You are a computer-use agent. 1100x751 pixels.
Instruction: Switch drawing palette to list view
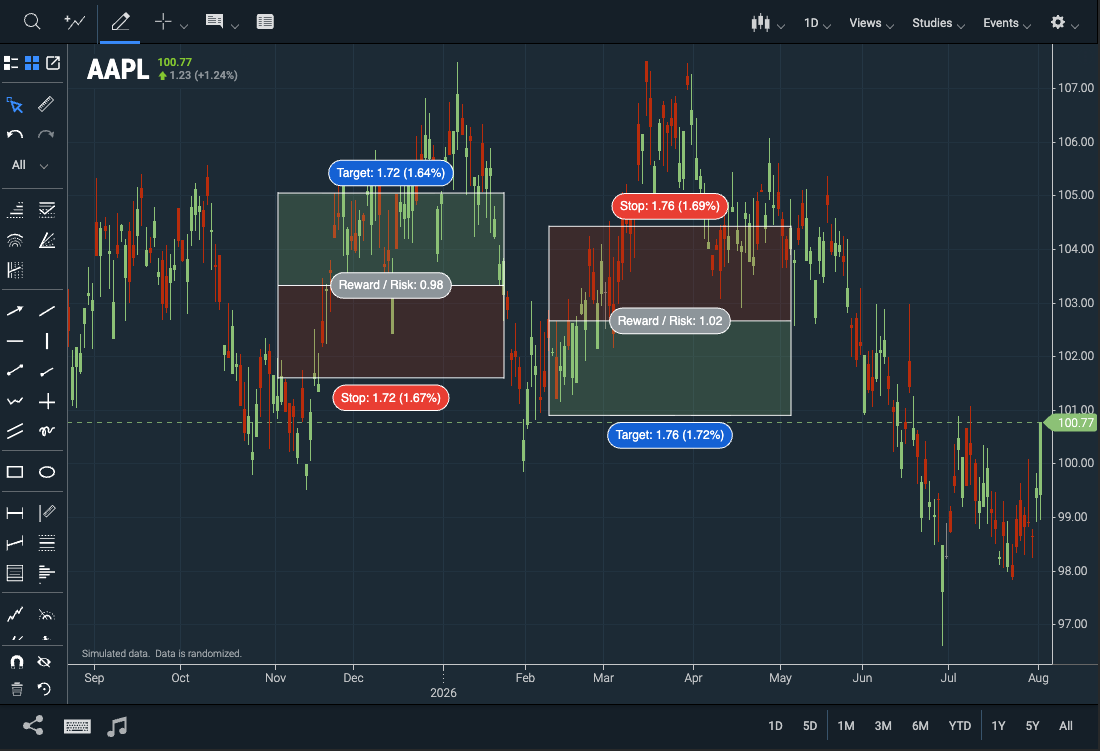(11, 63)
